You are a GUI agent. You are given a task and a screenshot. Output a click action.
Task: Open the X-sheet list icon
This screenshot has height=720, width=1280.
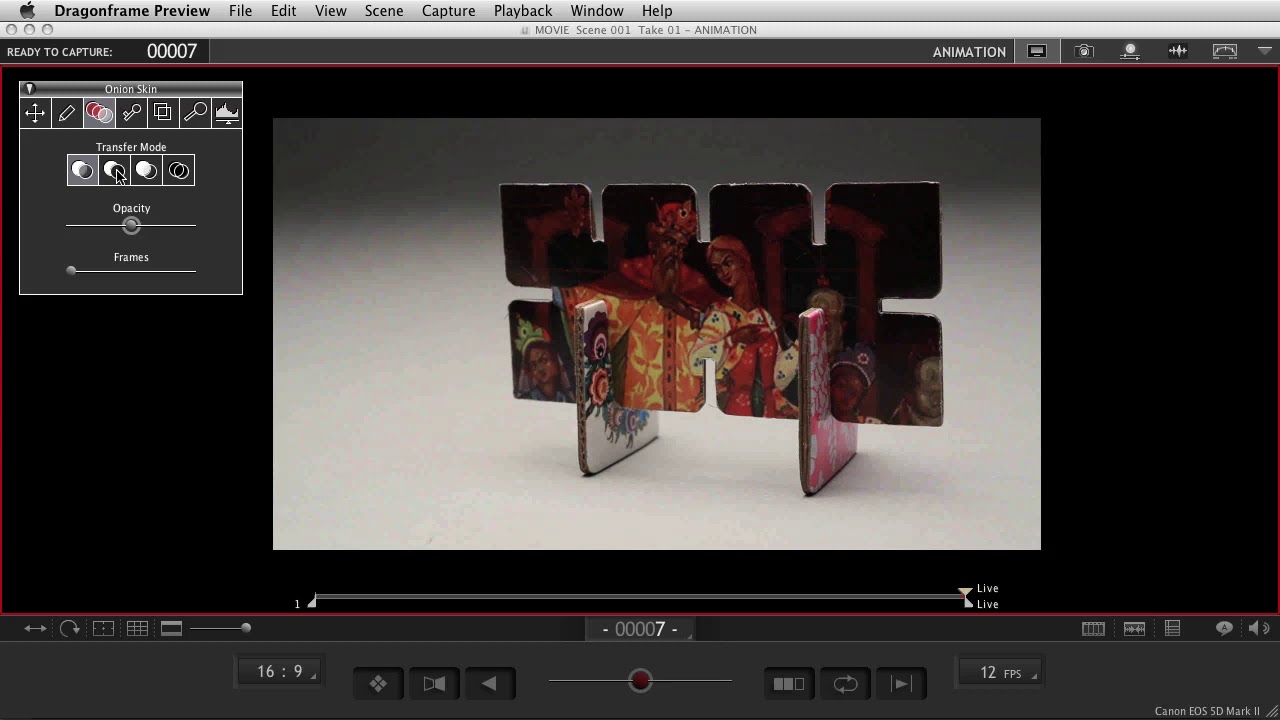(1172, 628)
